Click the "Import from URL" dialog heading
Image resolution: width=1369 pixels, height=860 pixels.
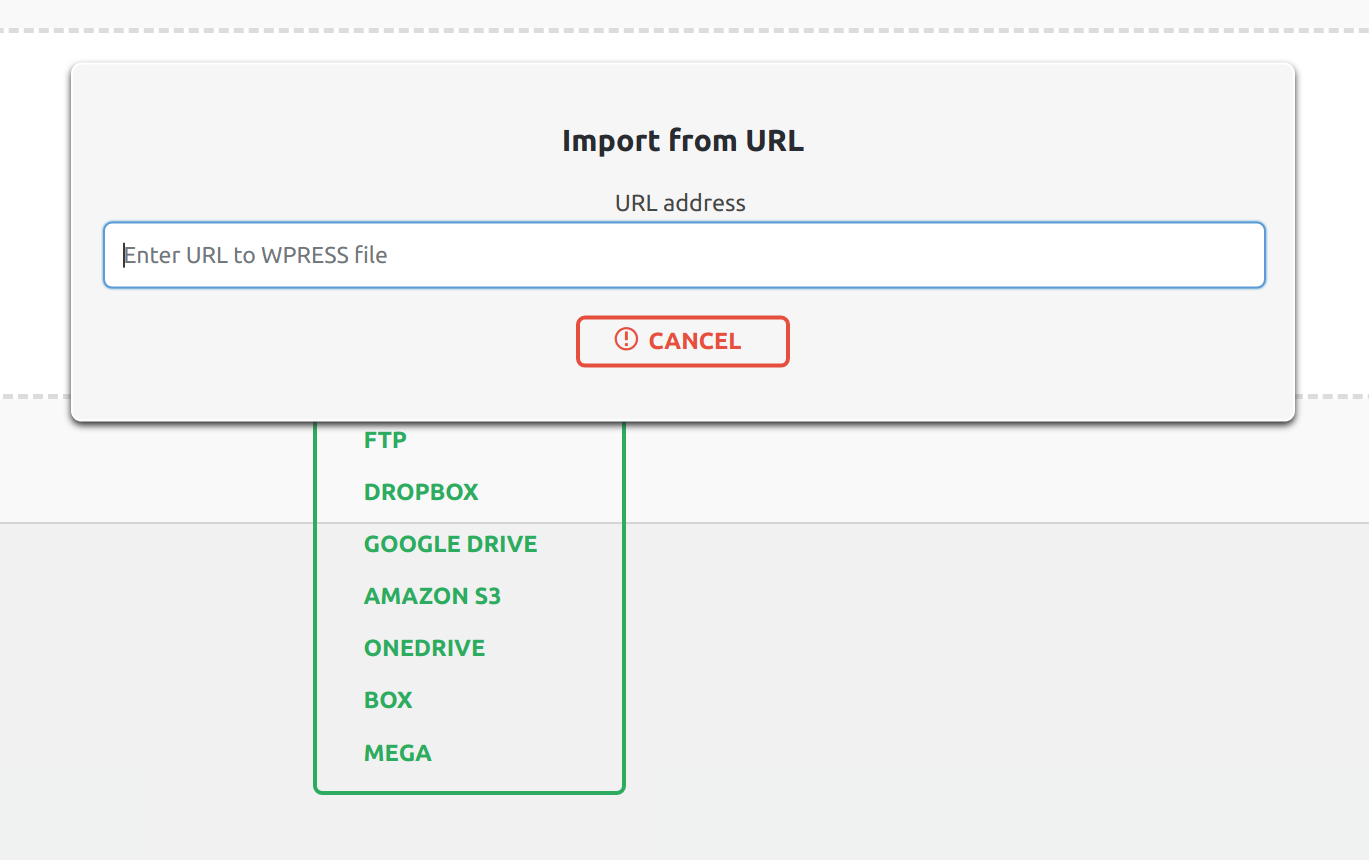pyautogui.click(x=682, y=141)
